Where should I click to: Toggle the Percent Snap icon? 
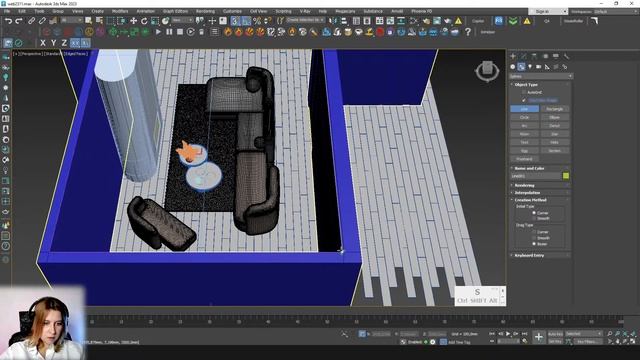[x=257, y=21]
